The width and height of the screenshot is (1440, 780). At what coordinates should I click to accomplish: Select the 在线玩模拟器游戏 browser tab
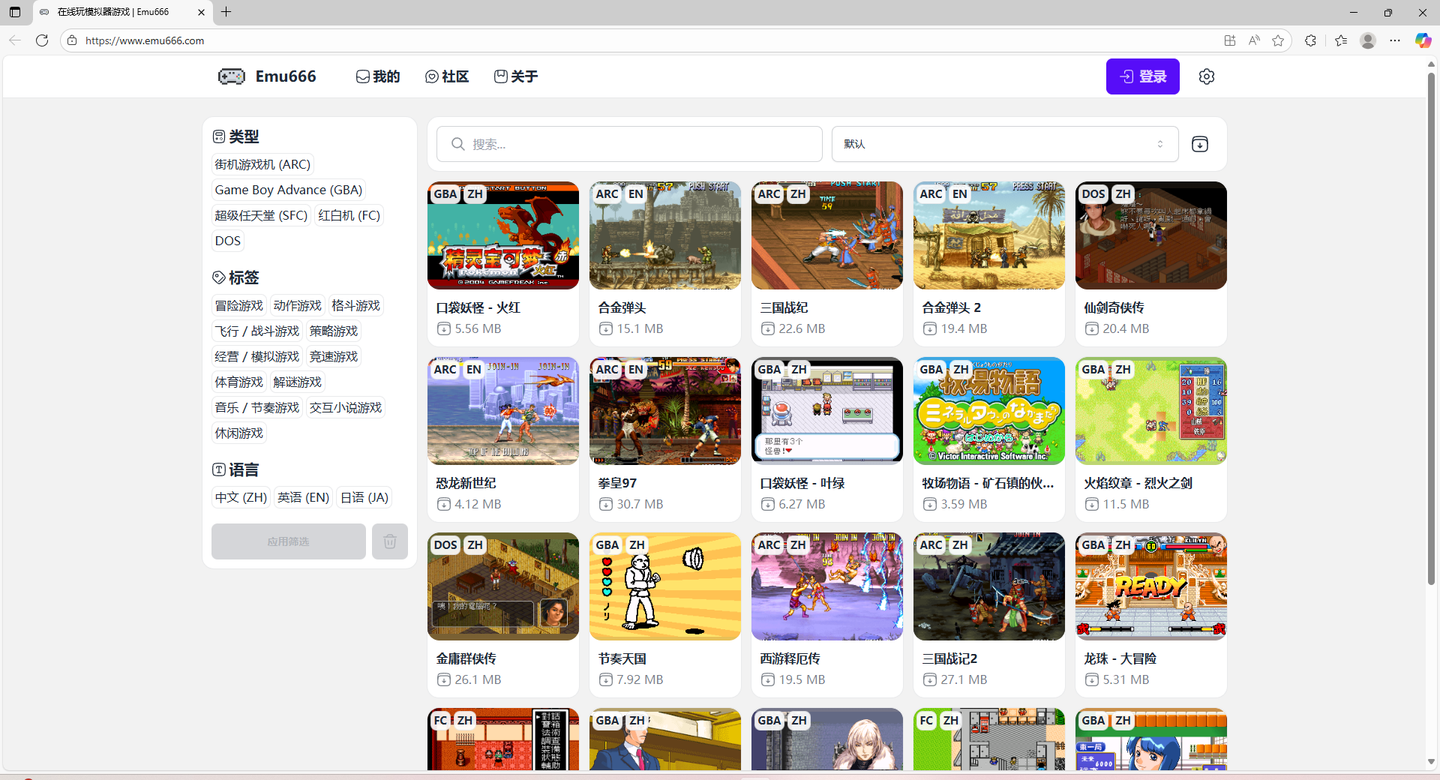tap(122, 12)
